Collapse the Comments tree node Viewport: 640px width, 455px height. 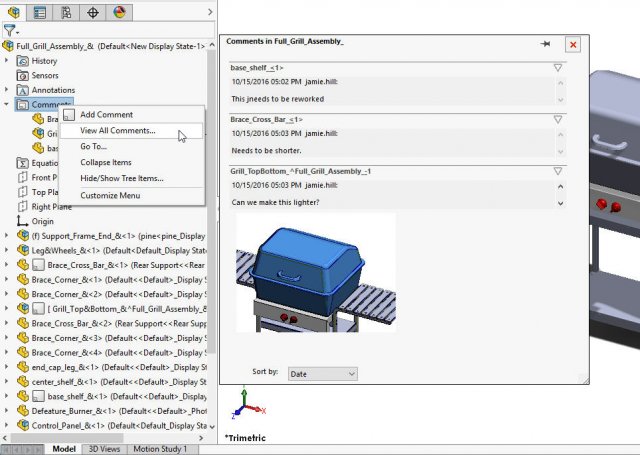pos(6,104)
